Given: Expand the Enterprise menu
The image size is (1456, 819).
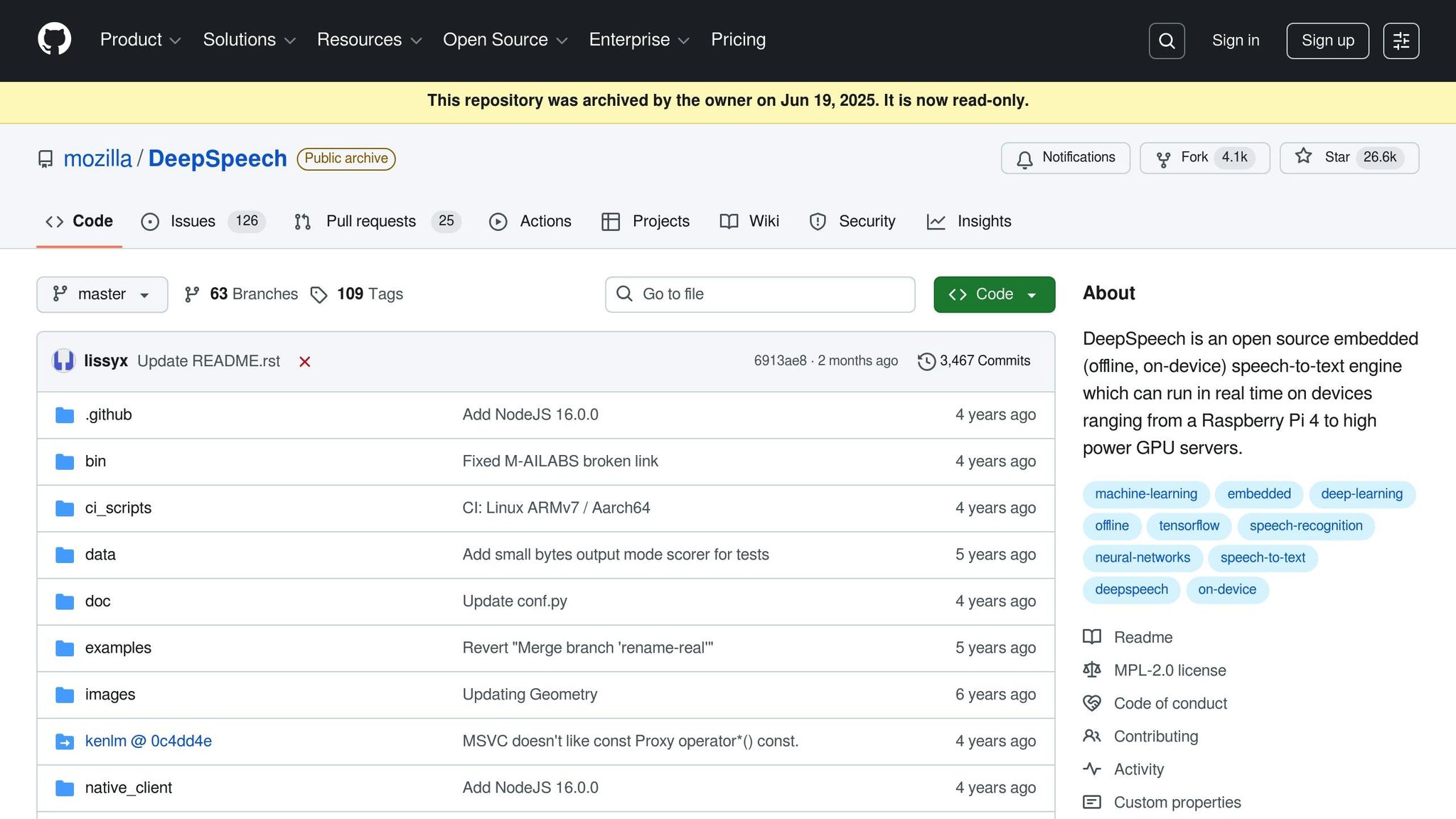Looking at the screenshot, I should [639, 40].
